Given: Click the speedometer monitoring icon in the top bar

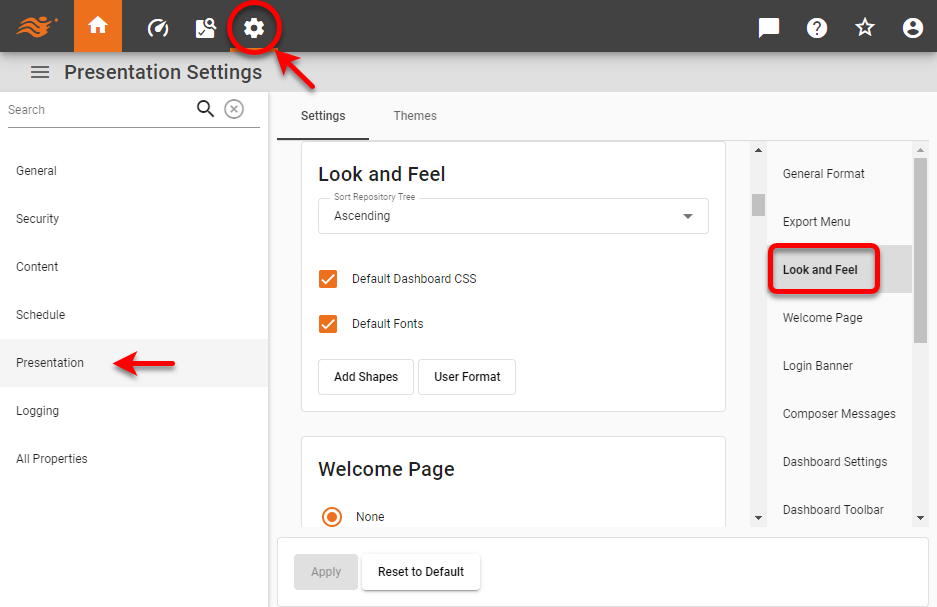Looking at the screenshot, I should 157,28.
